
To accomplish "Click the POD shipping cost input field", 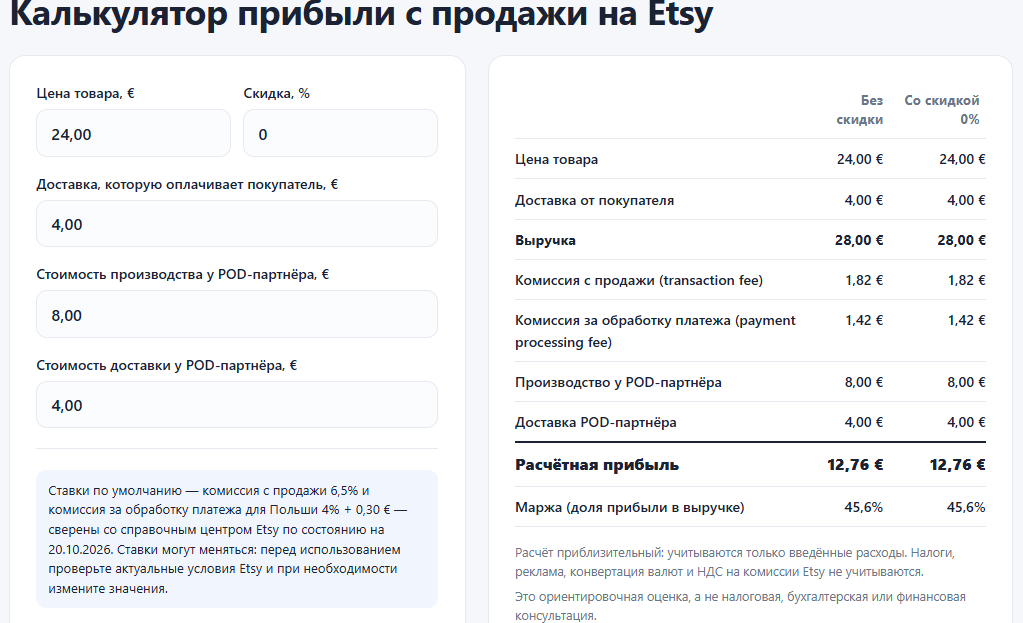I will (237, 404).
